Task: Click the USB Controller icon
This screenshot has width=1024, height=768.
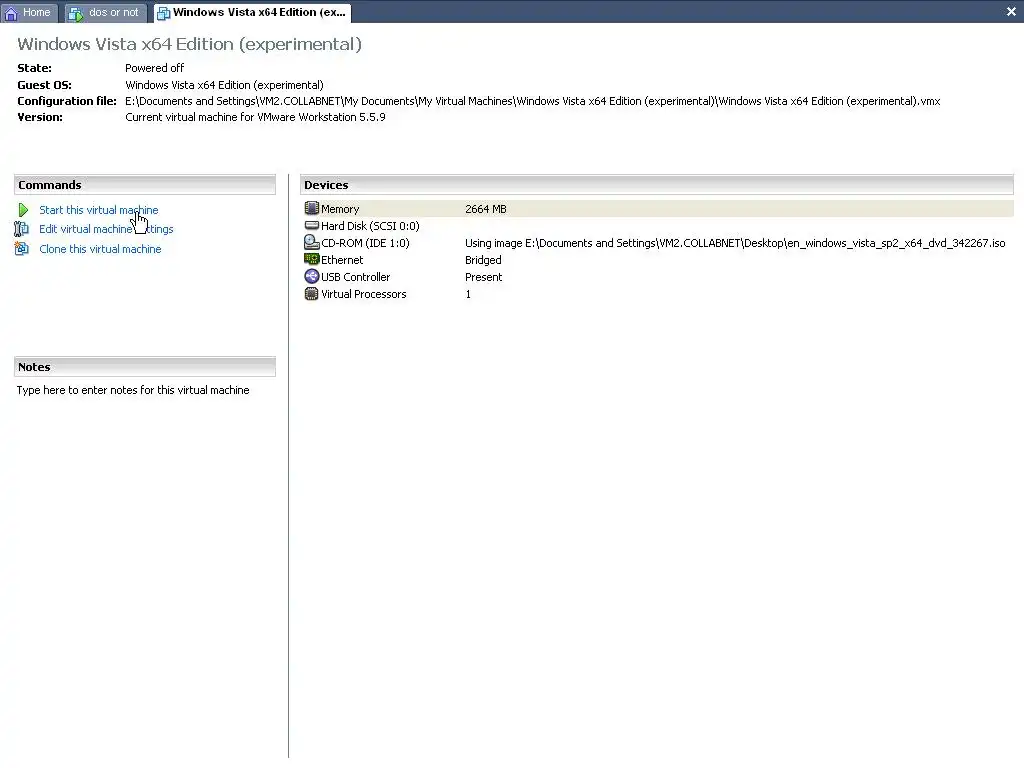Action: pos(312,276)
